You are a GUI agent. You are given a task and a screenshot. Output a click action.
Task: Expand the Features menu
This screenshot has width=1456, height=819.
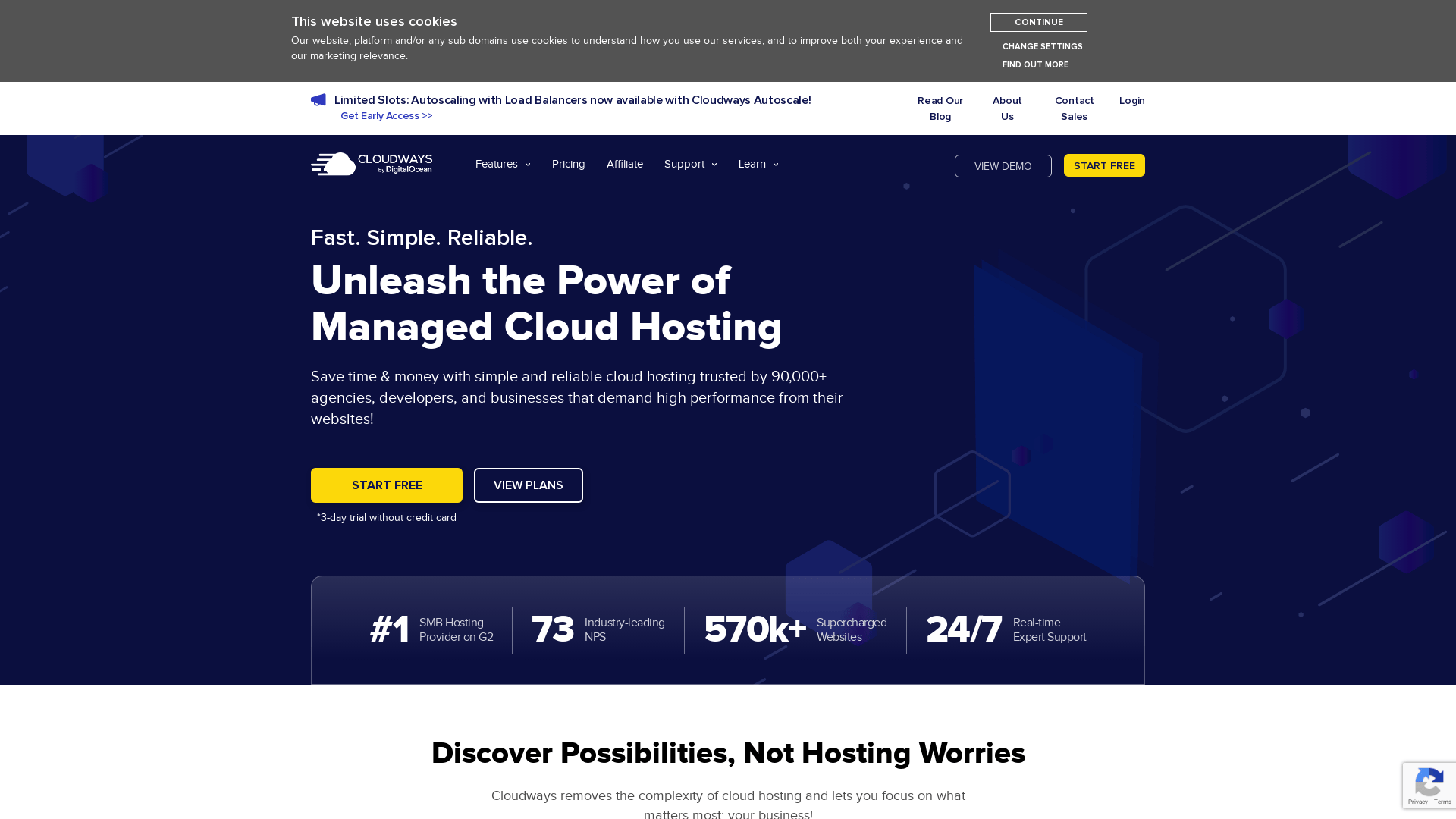click(497, 164)
